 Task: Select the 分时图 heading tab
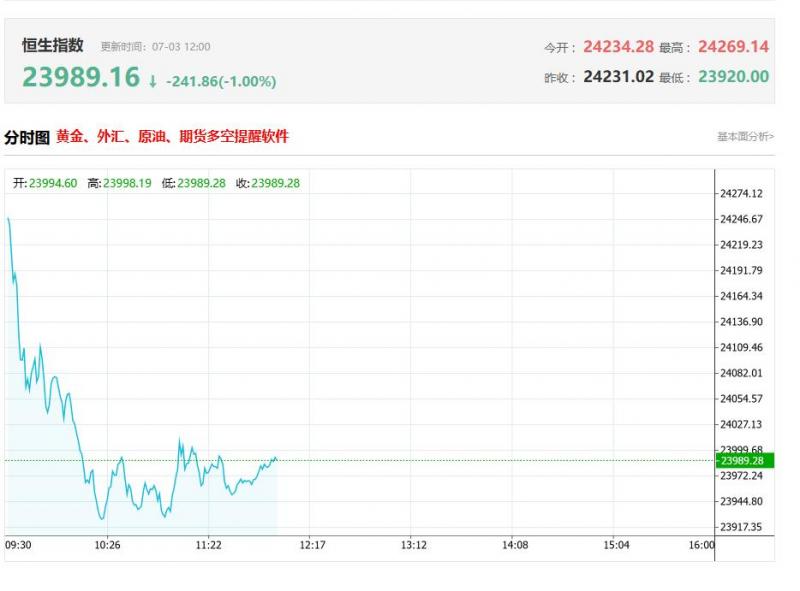[27, 137]
